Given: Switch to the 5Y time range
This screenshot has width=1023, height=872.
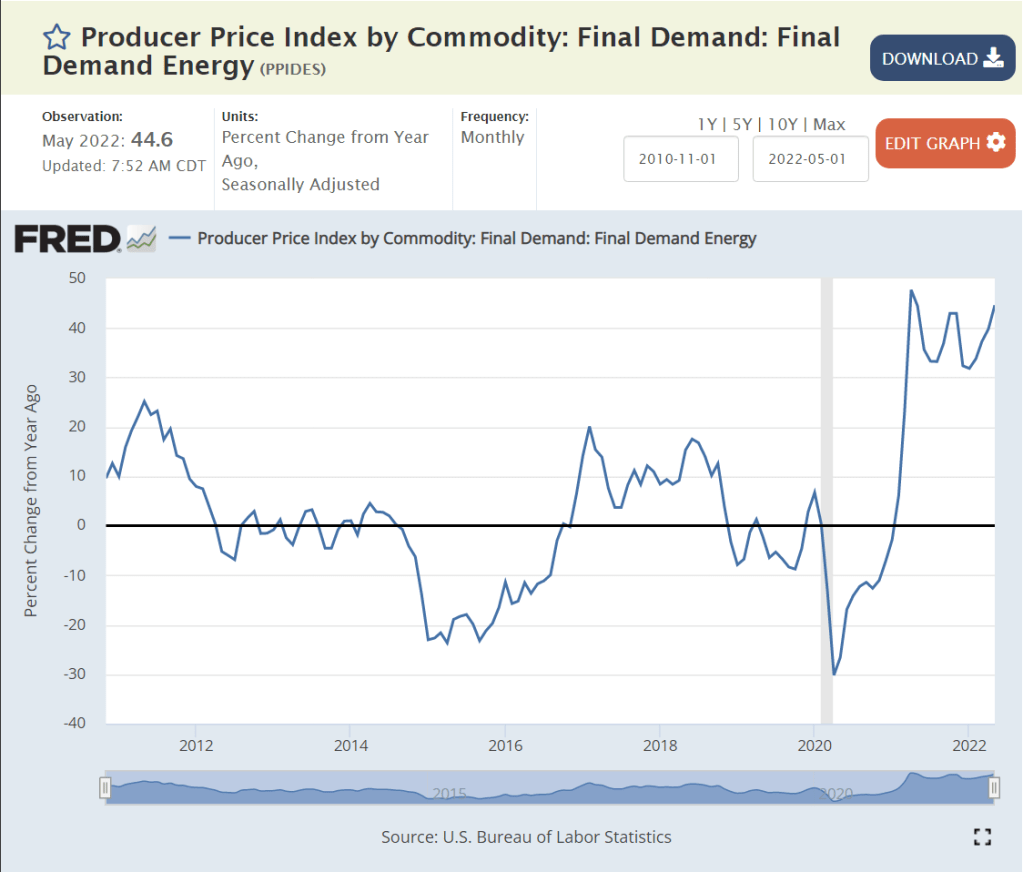Looking at the screenshot, I should [741, 124].
